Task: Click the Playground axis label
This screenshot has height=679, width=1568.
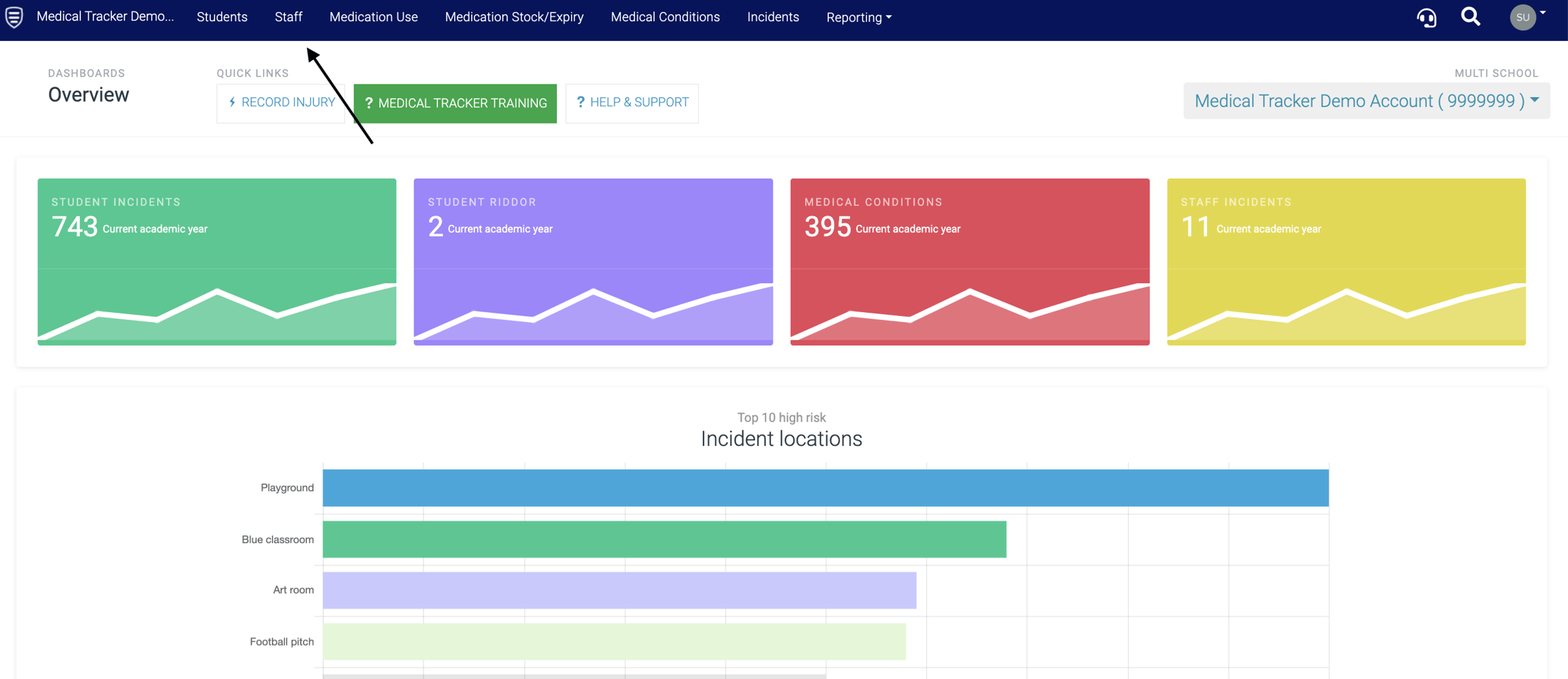Action: coord(287,488)
